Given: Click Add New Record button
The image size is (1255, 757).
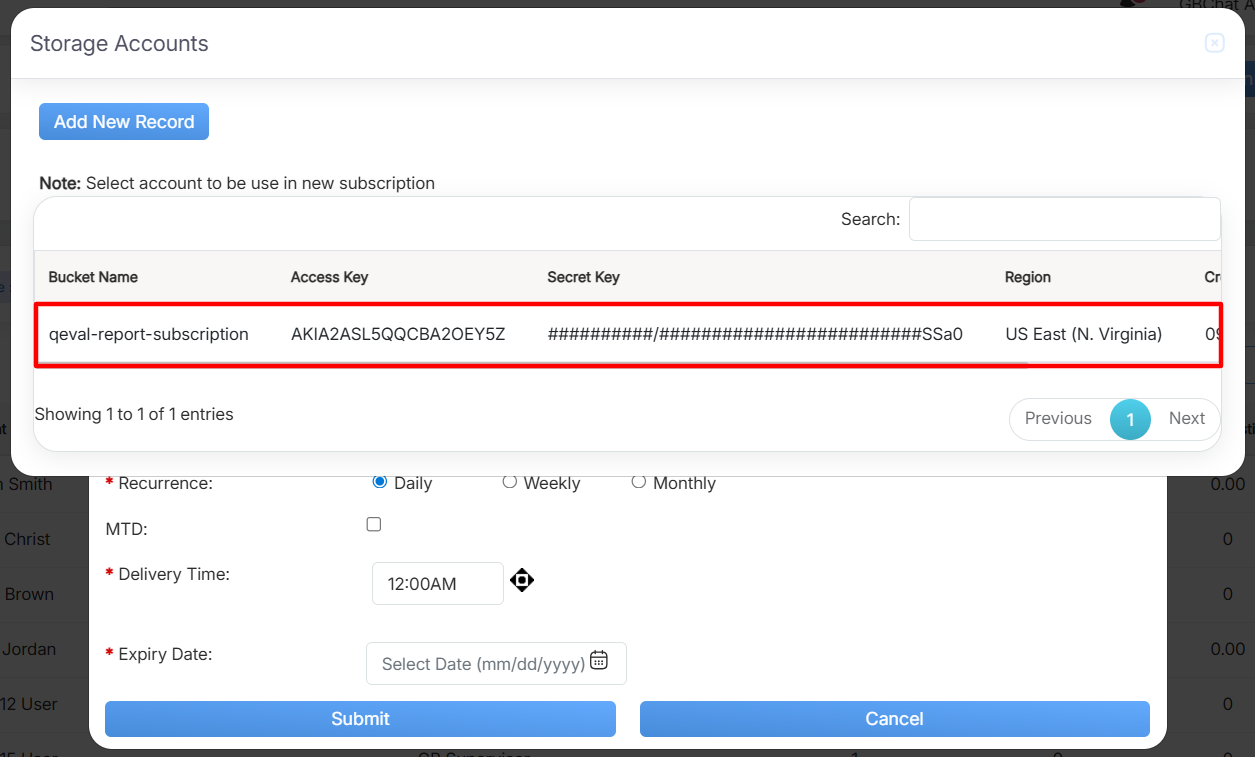Looking at the screenshot, I should 124,121.
